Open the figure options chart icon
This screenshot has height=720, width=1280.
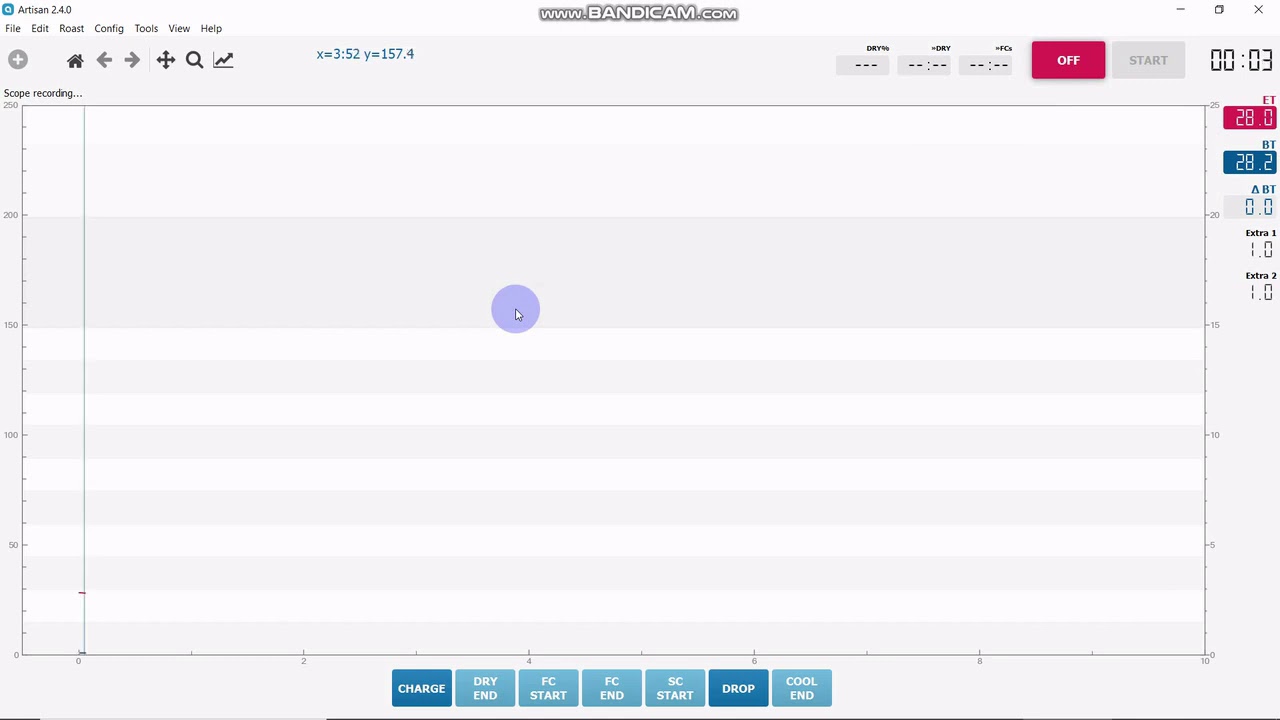[x=223, y=60]
